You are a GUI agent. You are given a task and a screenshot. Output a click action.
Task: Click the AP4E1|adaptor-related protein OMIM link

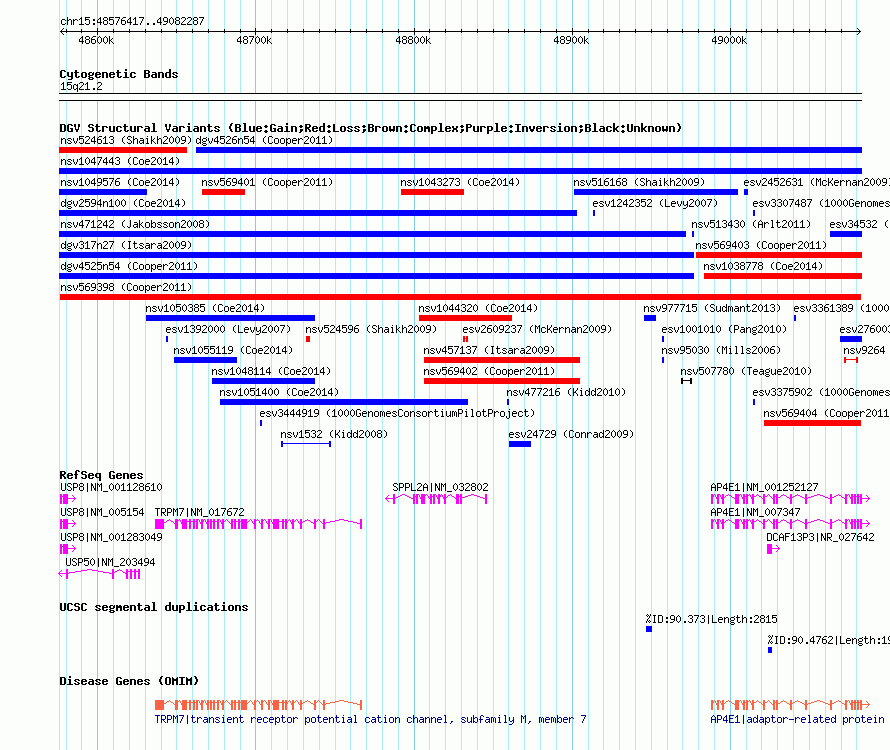(797, 719)
